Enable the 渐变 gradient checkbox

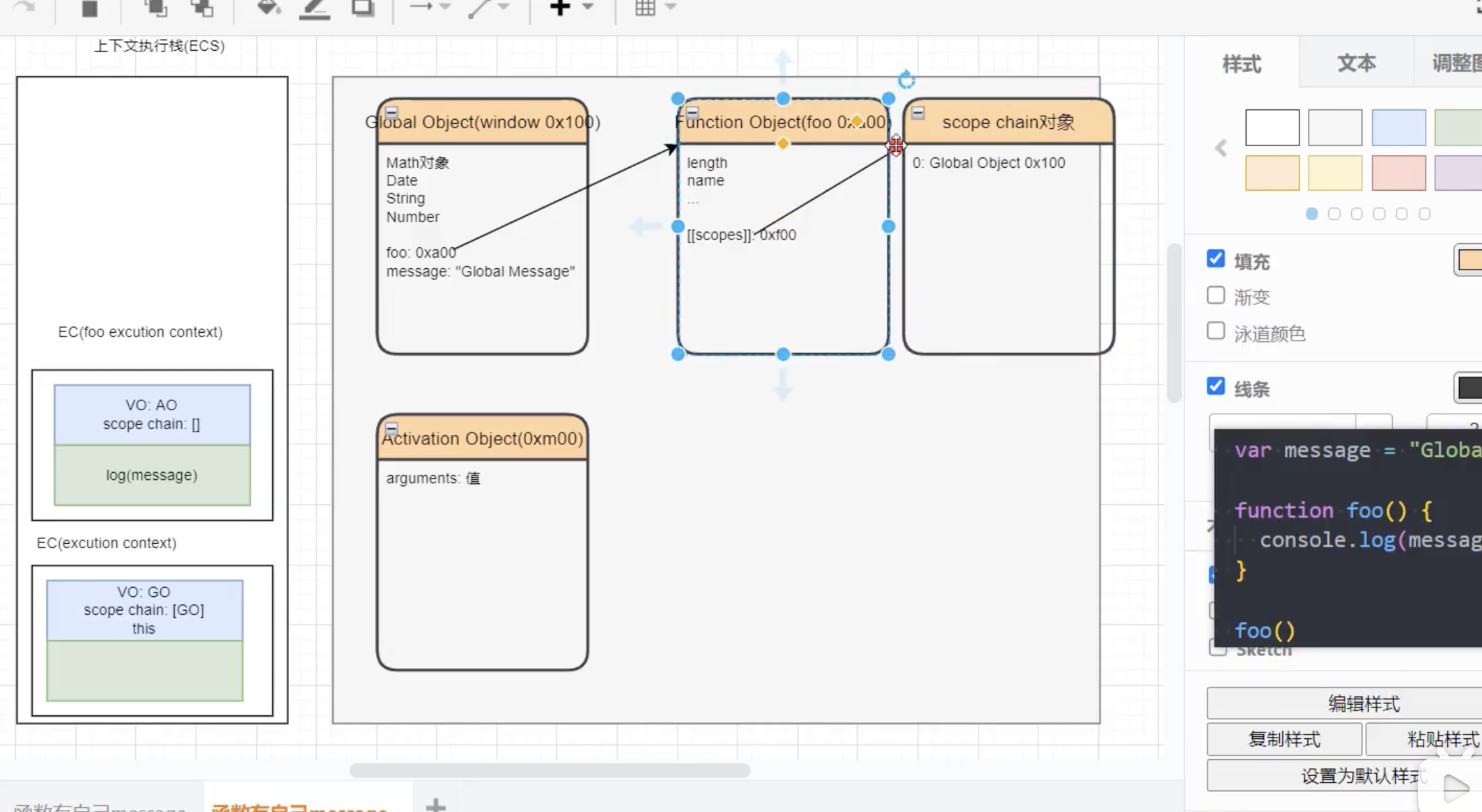coord(1216,295)
